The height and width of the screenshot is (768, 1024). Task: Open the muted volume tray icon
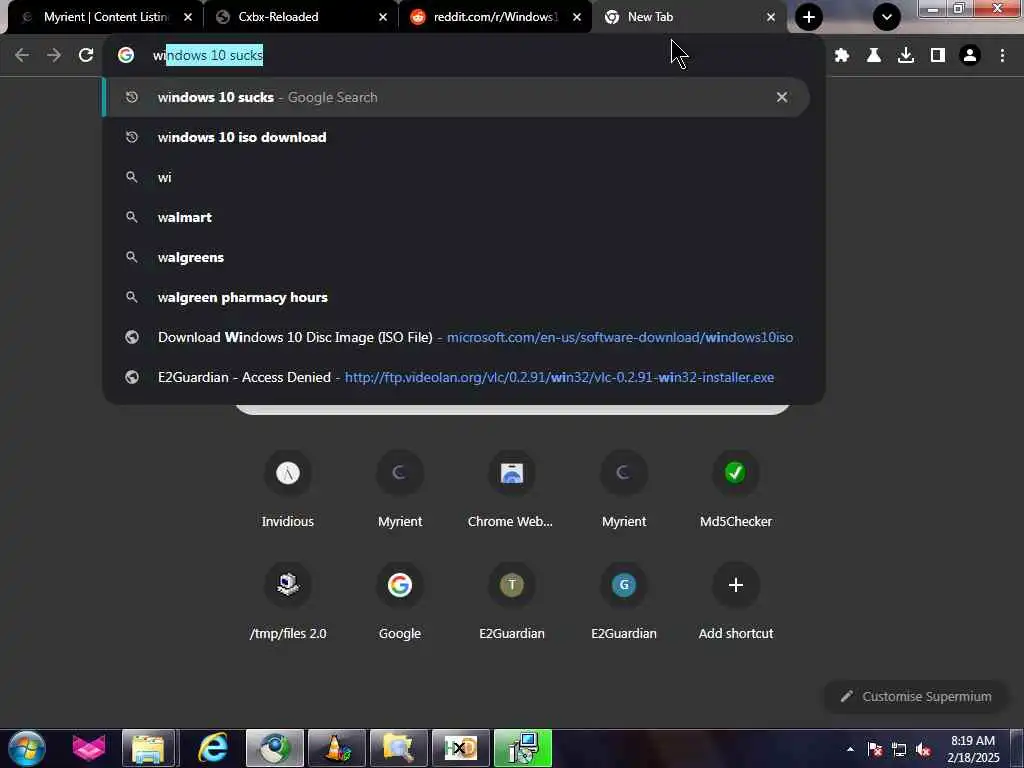(923, 750)
